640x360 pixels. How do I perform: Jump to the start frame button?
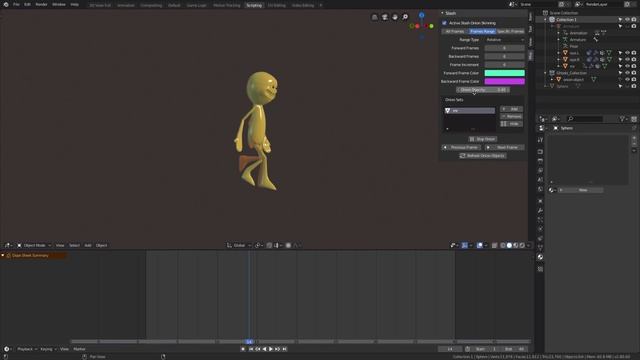pos(251,349)
